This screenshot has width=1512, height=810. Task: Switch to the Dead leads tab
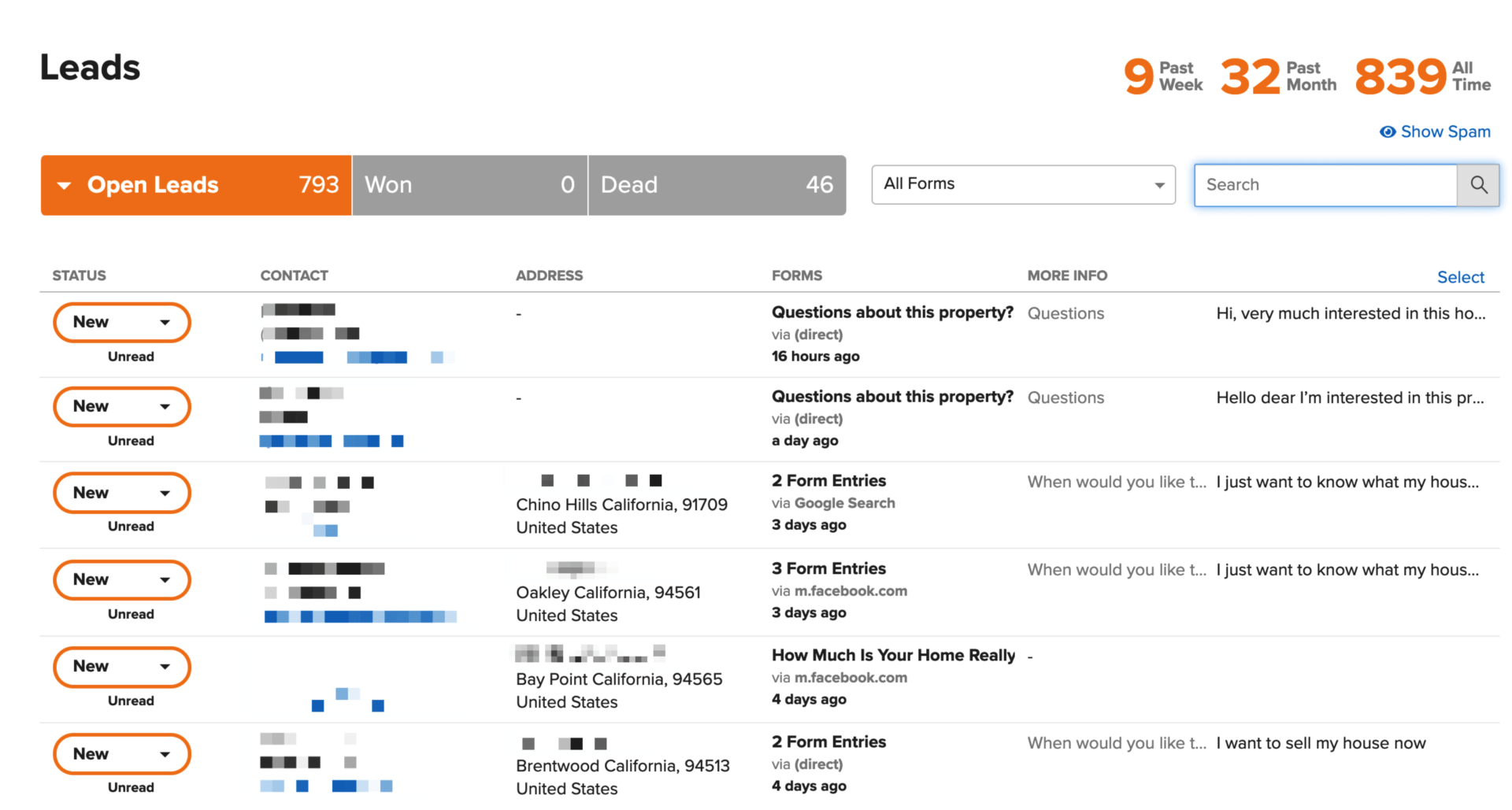click(x=717, y=185)
